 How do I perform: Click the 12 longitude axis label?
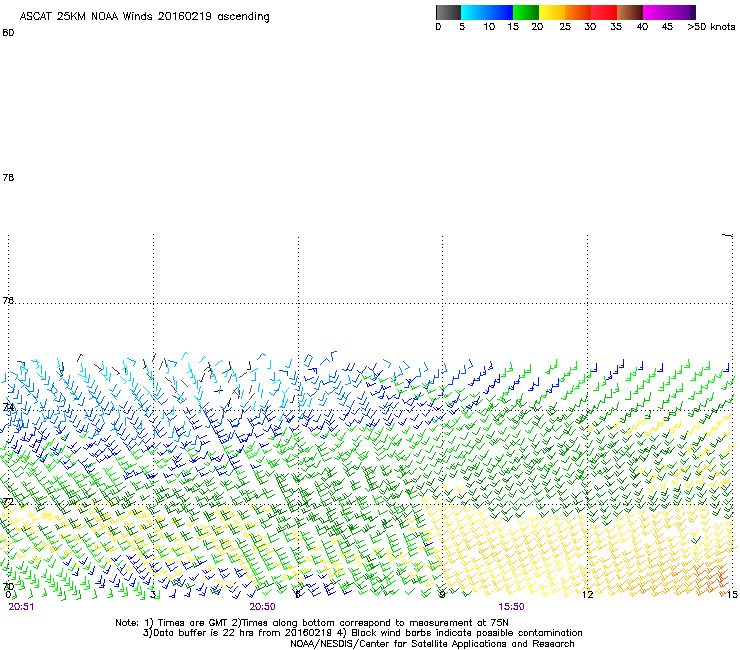coord(588,595)
